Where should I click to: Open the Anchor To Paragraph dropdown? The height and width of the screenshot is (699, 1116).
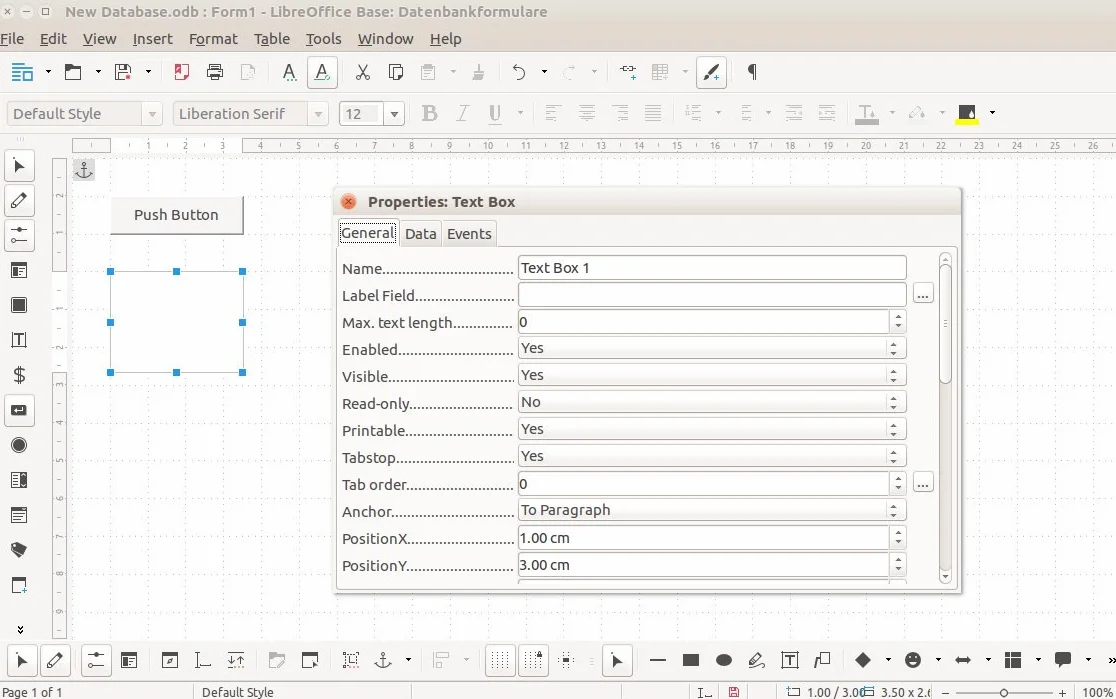(x=712, y=510)
